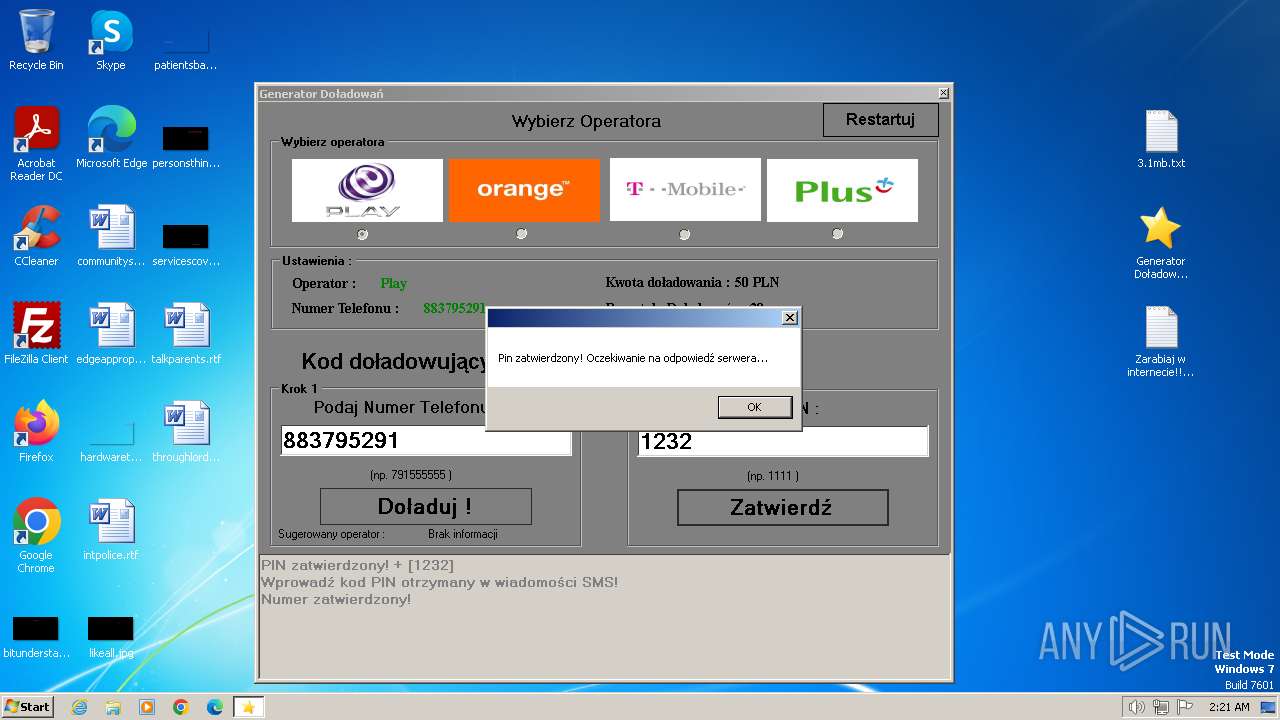Image resolution: width=1280 pixels, height=720 pixels.
Task: Click the 'Numer zatwierdzony!' log line
Action: click(x=336, y=599)
